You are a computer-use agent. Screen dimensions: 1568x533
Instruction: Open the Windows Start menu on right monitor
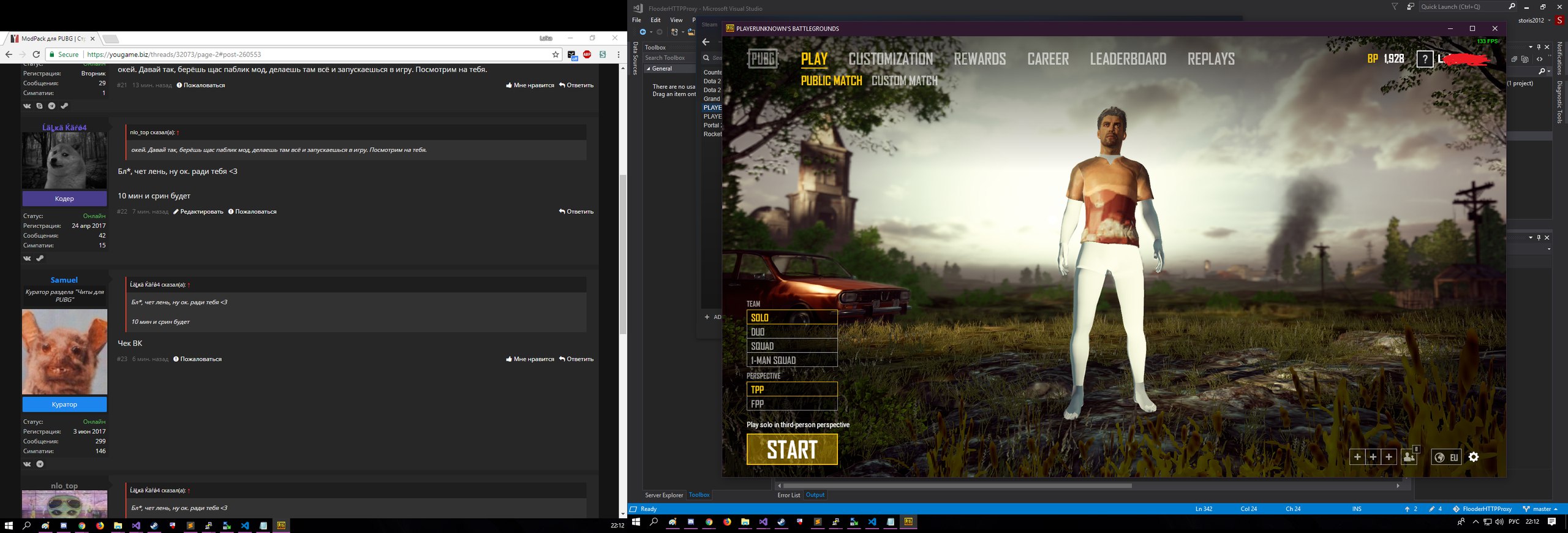tap(636, 522)
